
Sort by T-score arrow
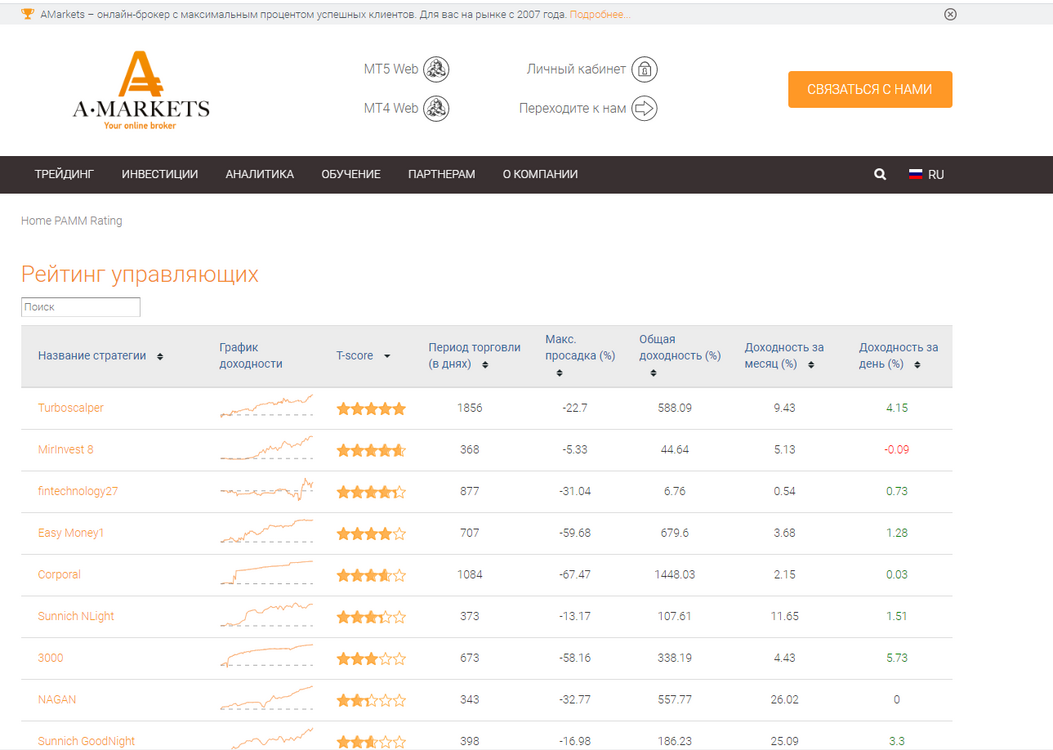(x=387, y=356)
